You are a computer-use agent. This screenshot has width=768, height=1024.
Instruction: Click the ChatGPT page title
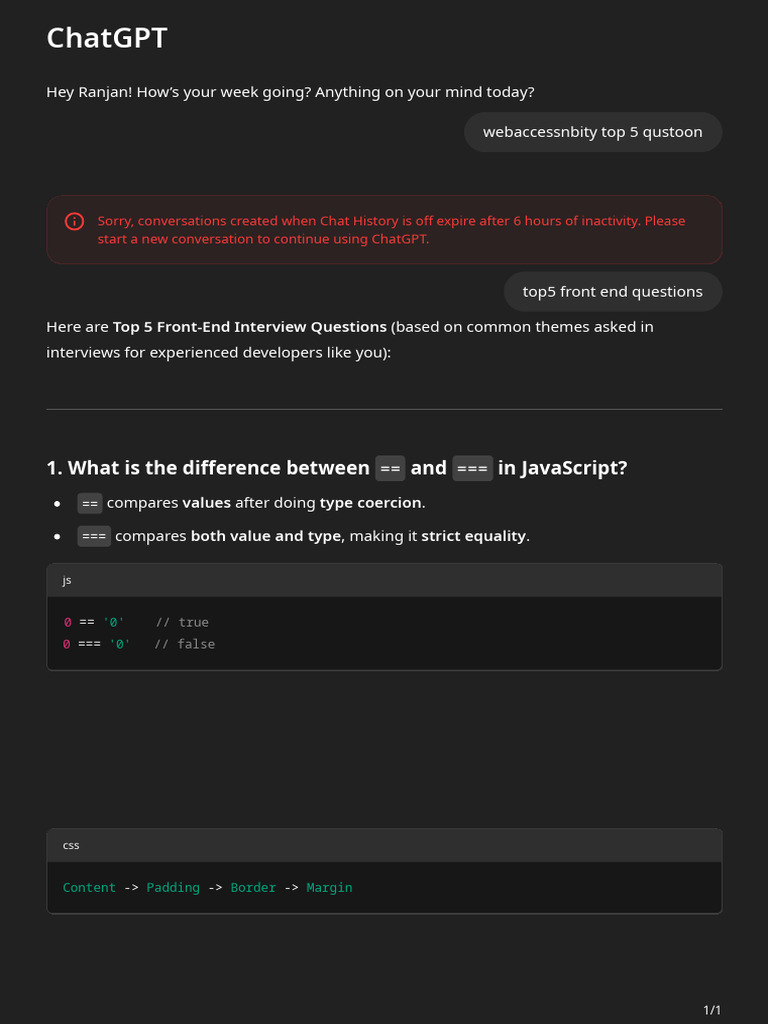click(107, 38)
